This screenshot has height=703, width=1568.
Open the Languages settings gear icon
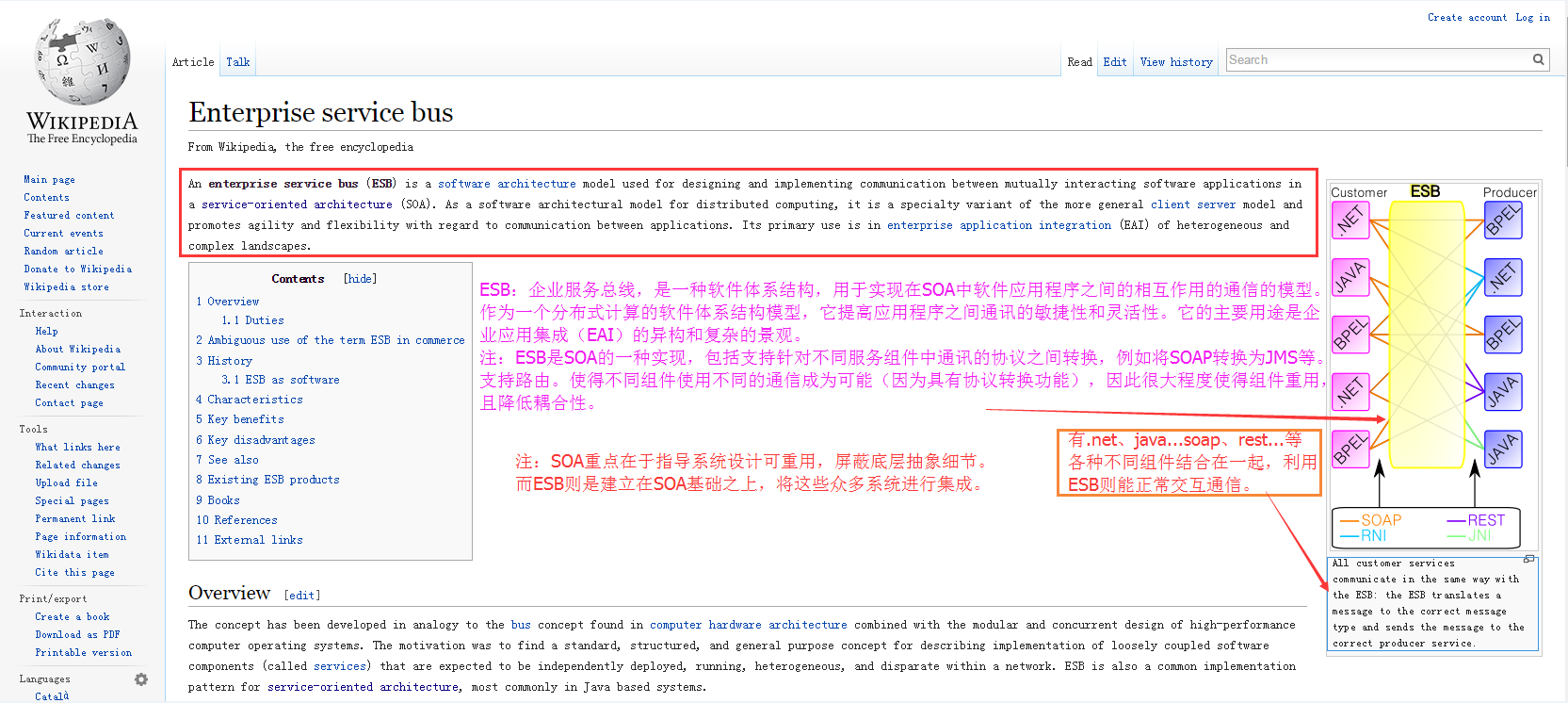(x=141, y=679)
